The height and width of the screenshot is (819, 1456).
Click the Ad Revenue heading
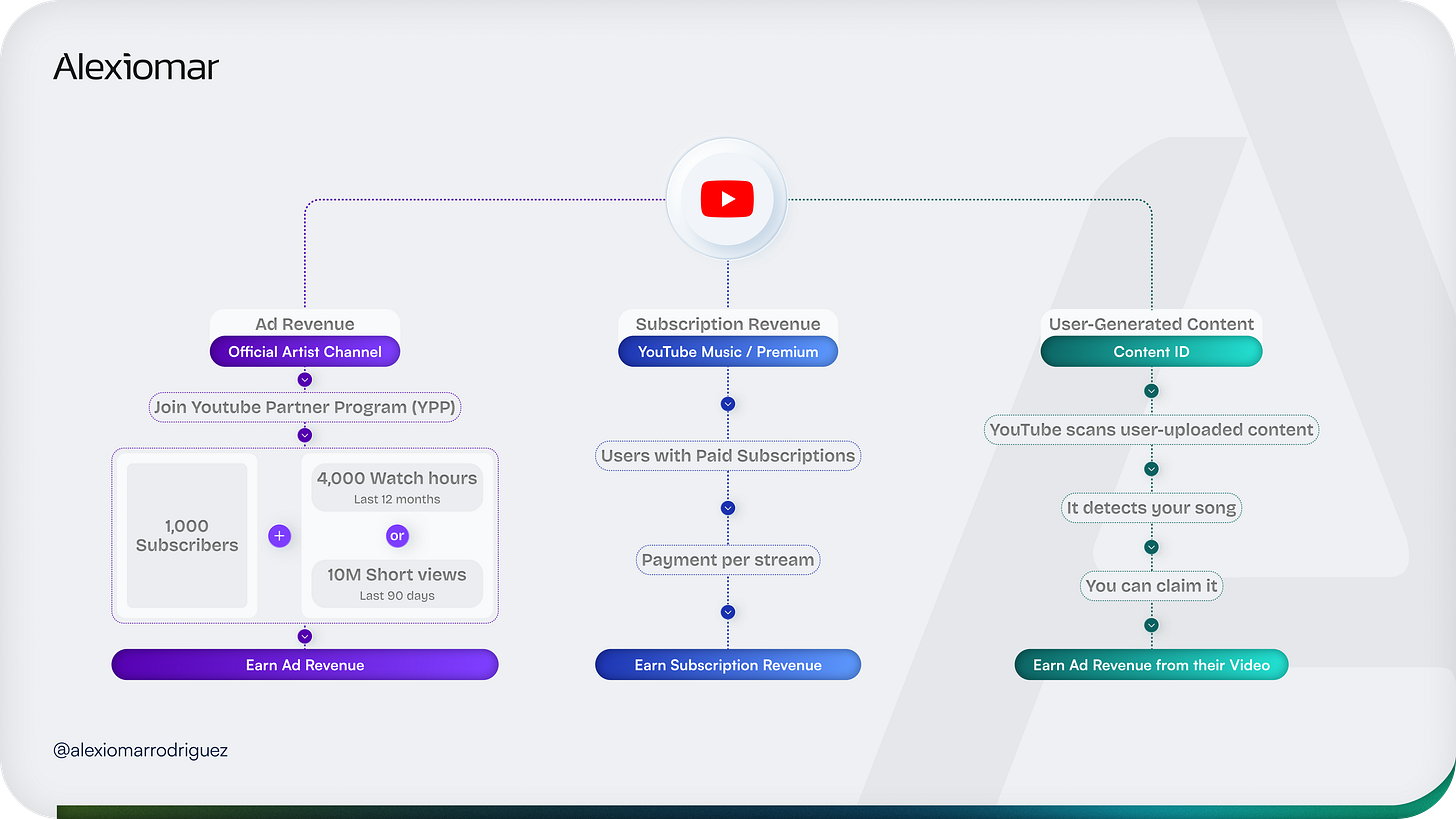click(305, 324)
